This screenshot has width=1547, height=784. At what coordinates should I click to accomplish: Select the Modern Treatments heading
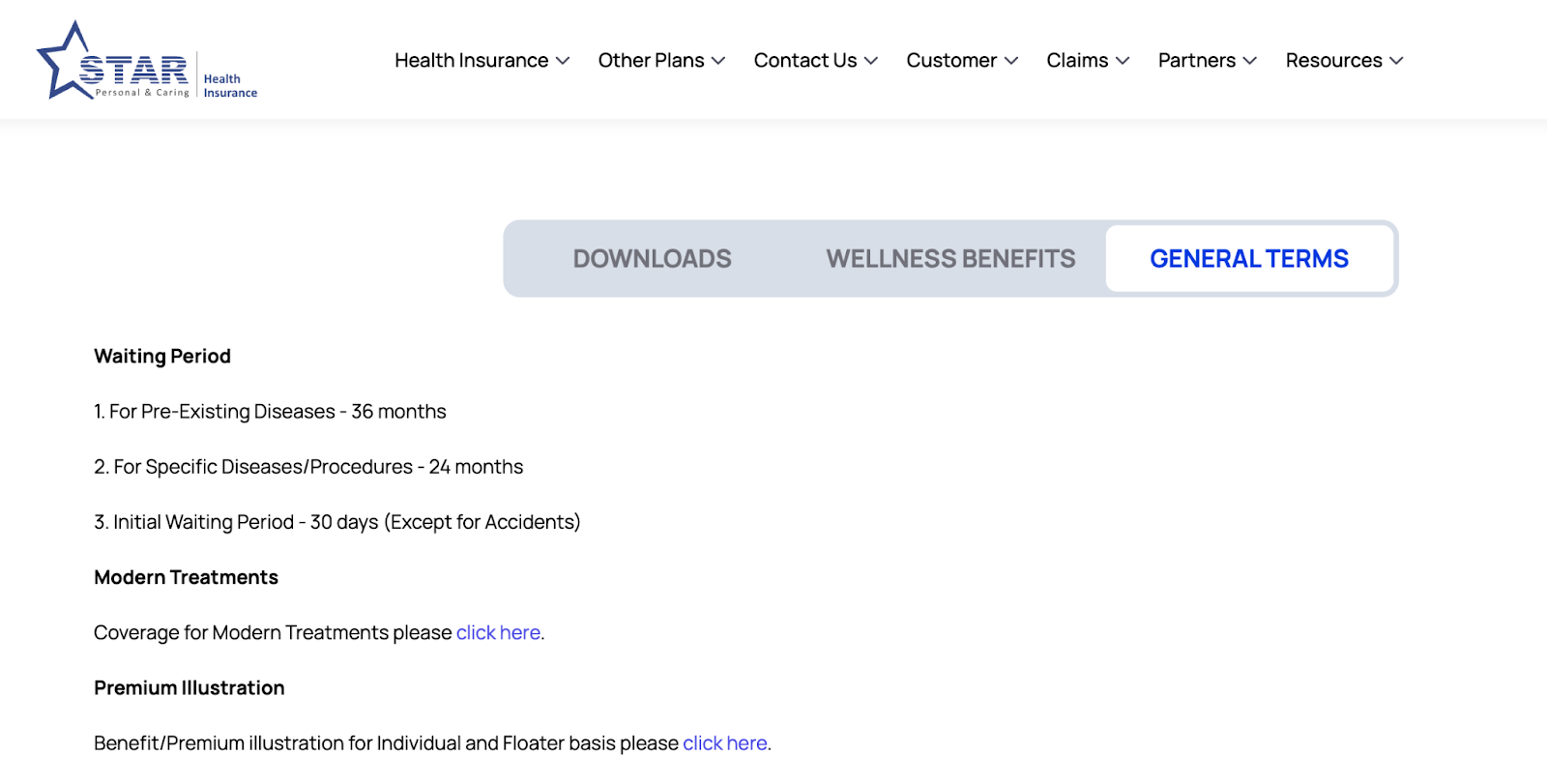(186, 577)
